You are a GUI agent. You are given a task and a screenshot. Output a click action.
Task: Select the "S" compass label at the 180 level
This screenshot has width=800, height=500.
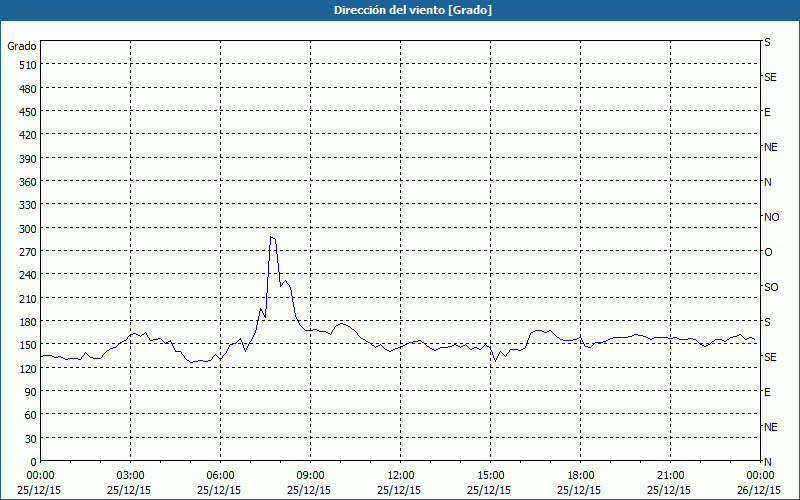(767, 322)
